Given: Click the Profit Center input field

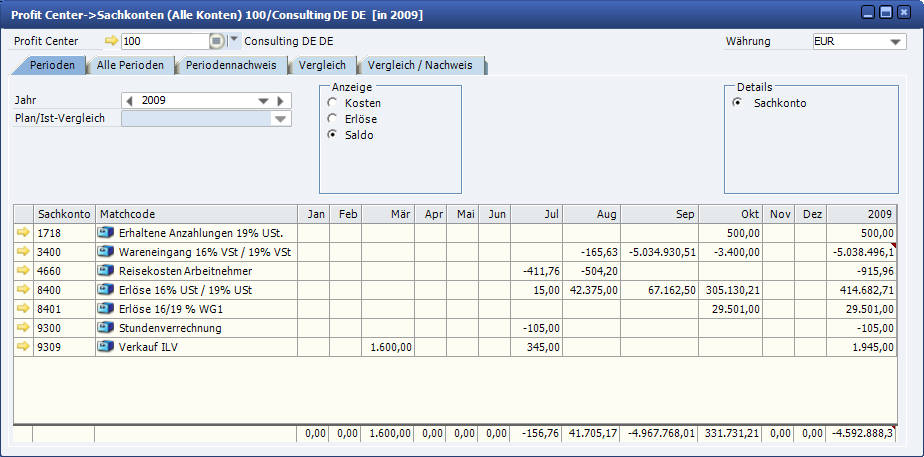Looking at the screenshot, I should [x=164, y=42].
